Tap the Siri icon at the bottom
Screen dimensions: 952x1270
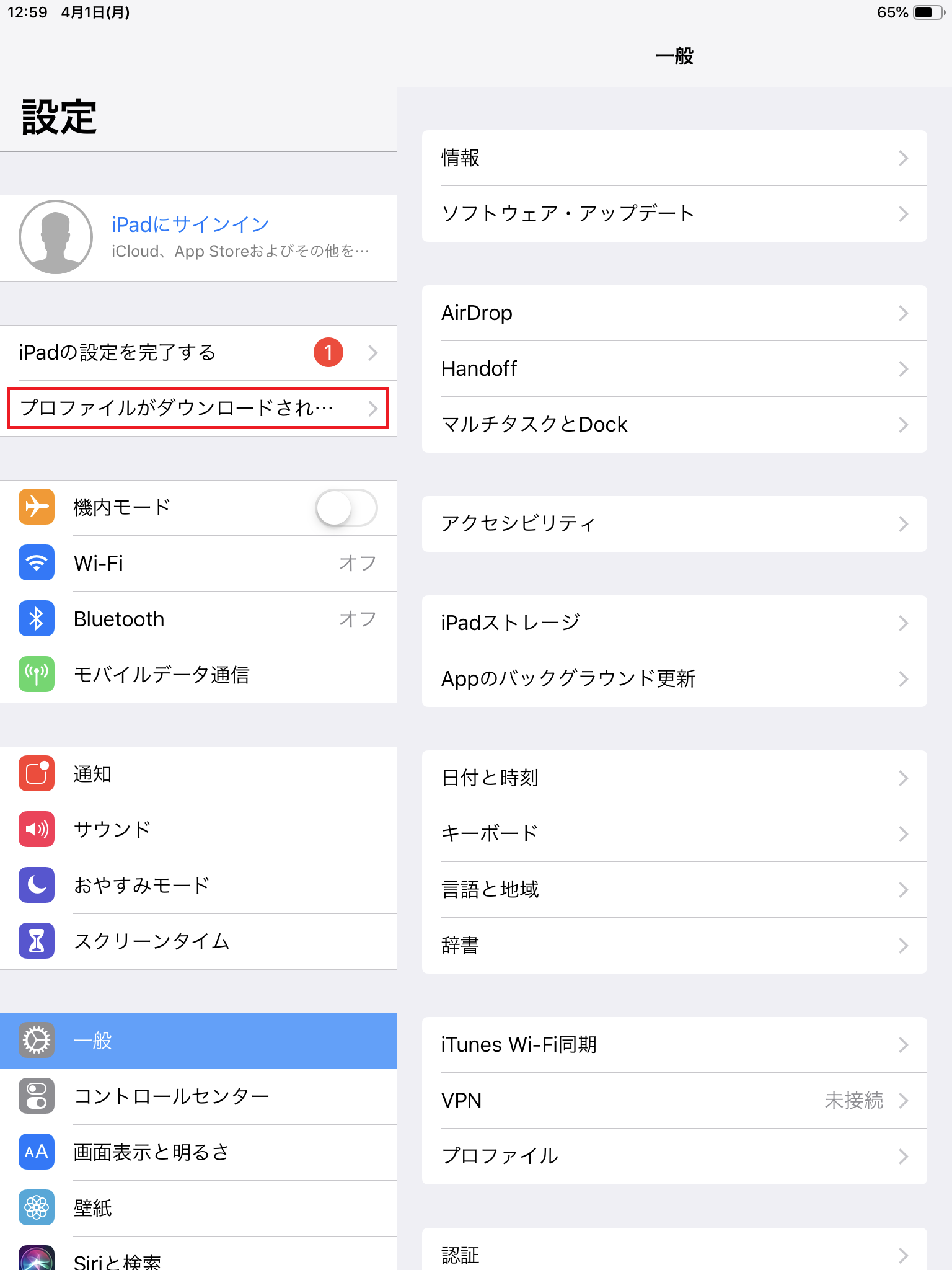tap(37, 1258)
